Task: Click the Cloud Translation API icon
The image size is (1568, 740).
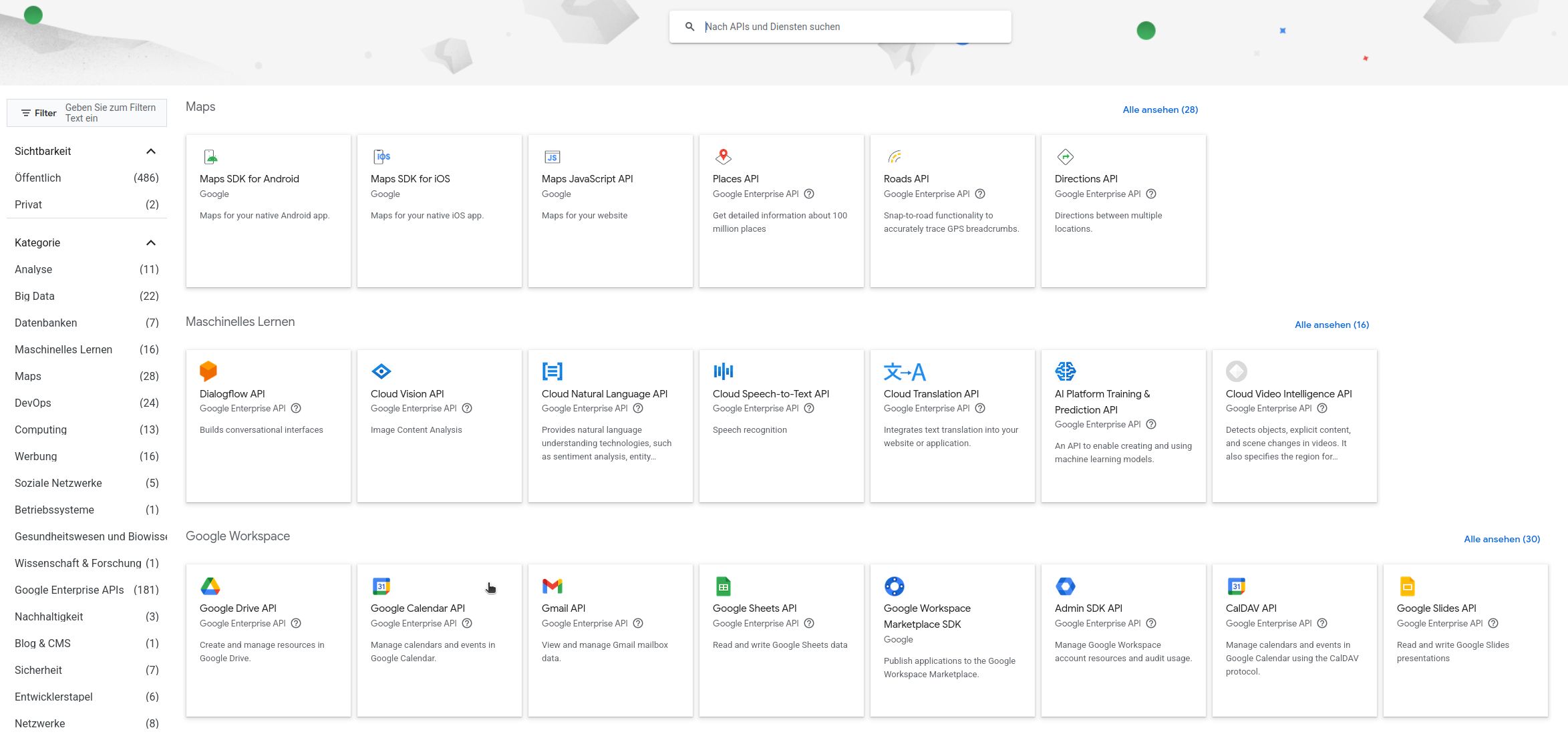Action: pos(905,371)
